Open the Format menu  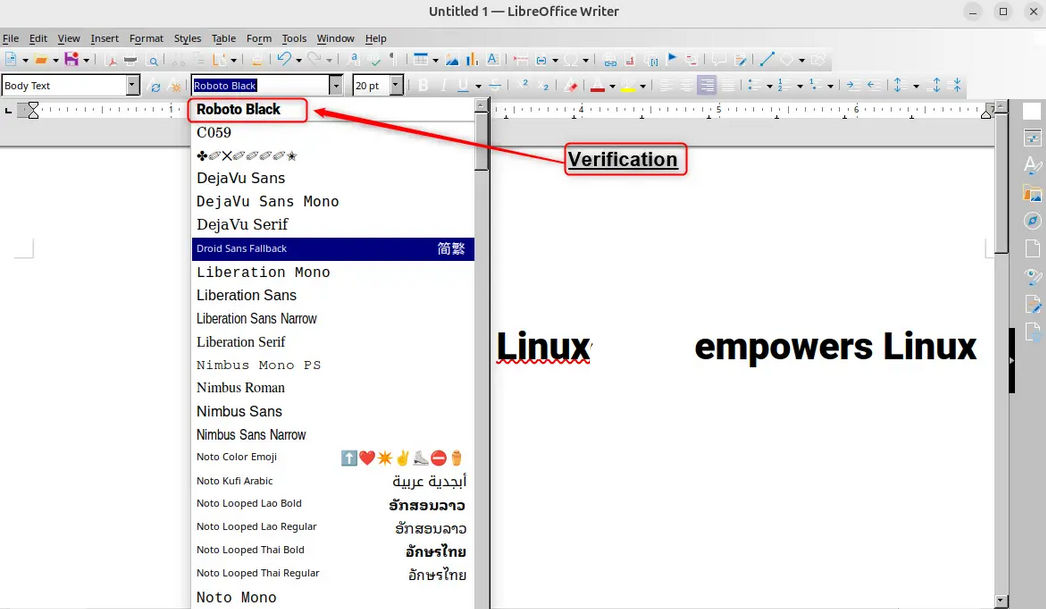[146, 38]
